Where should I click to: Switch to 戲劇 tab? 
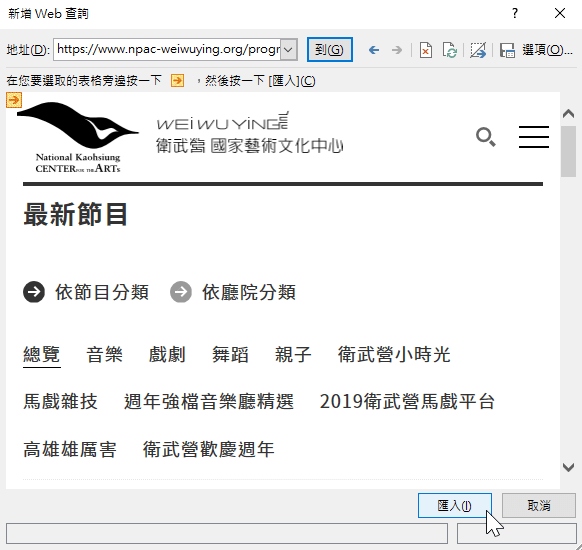(x=167, y=354)
